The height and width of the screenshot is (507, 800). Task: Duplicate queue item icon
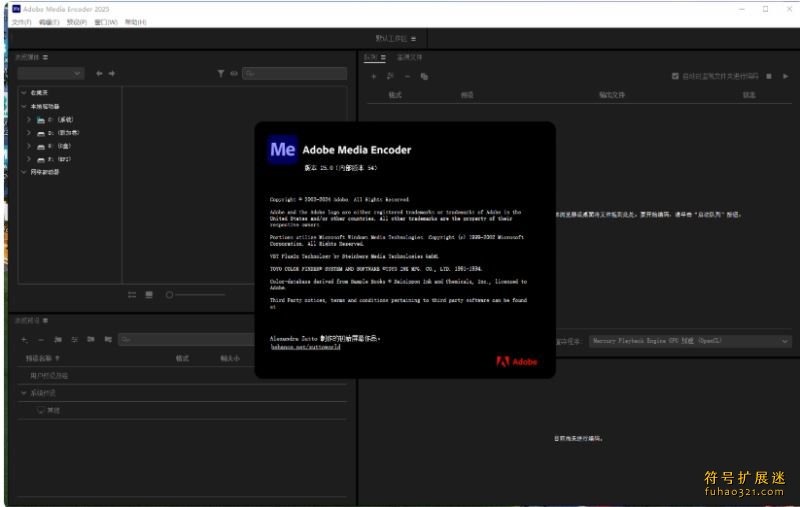(424, 77)
